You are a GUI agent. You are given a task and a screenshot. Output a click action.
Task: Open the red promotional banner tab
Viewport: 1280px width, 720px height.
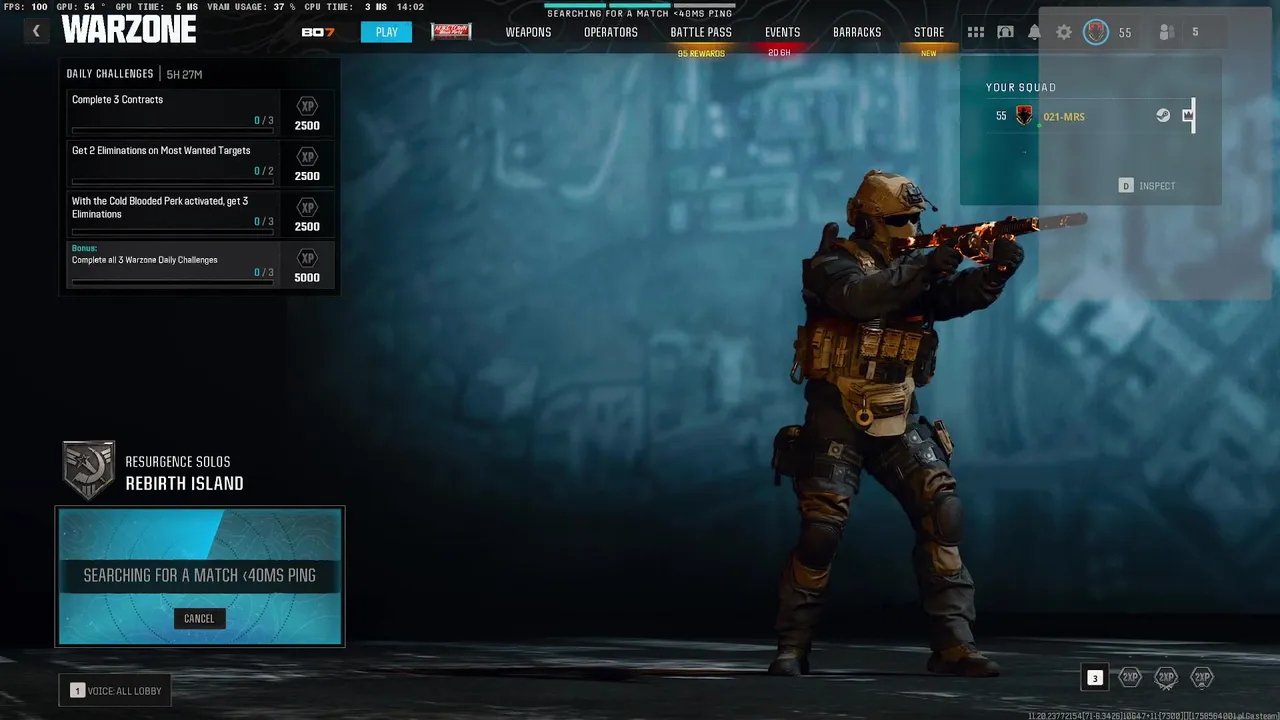[451, 32]
